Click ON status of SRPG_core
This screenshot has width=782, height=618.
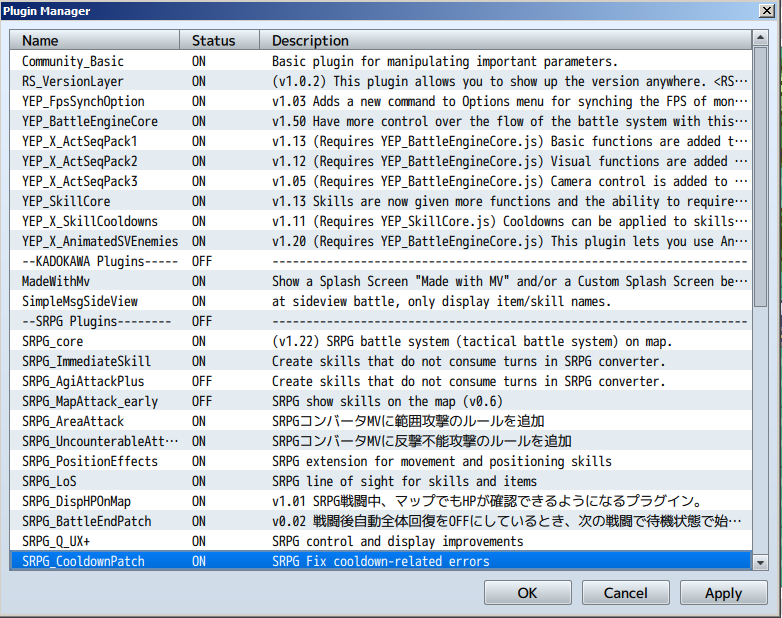pos(198,341)
